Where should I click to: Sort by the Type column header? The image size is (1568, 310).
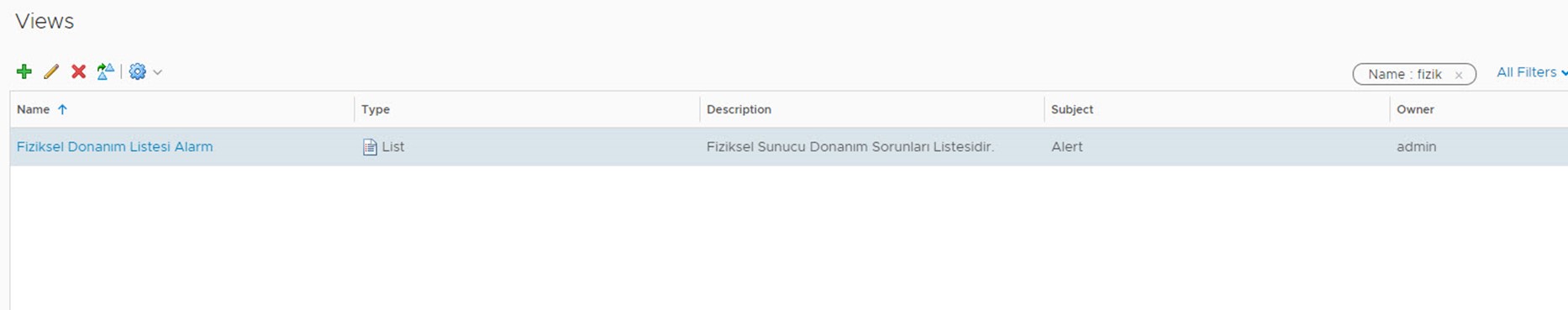pos(376,109)
